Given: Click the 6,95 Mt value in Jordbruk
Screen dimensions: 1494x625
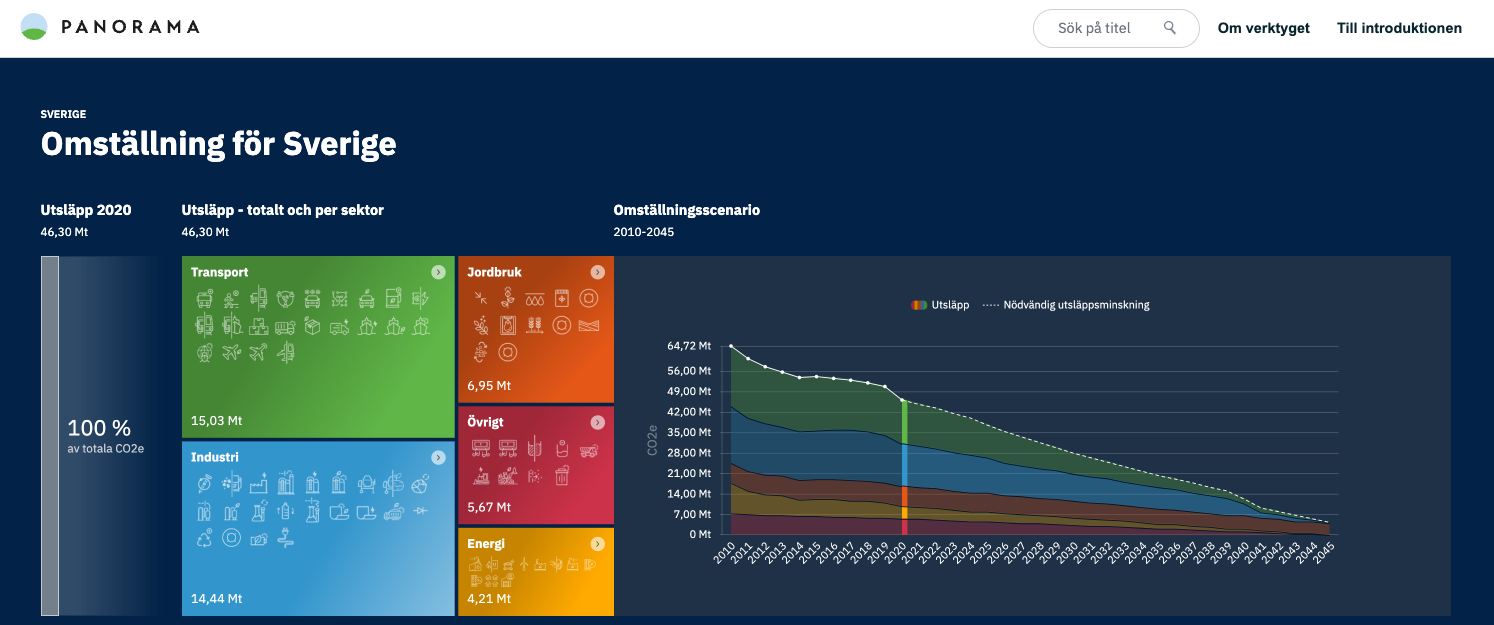Looking at the screenshot, I should coord(489,385).
